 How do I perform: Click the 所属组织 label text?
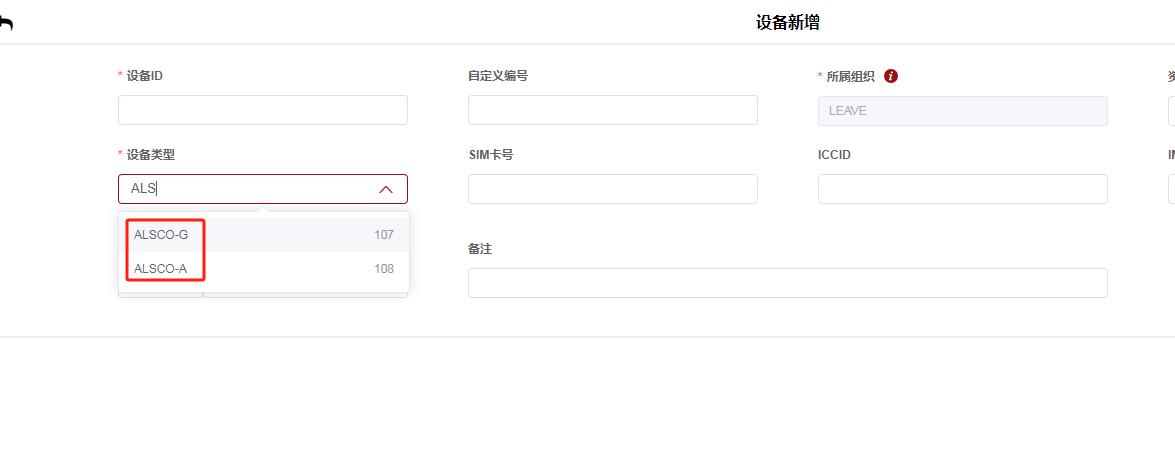(850, 75)
